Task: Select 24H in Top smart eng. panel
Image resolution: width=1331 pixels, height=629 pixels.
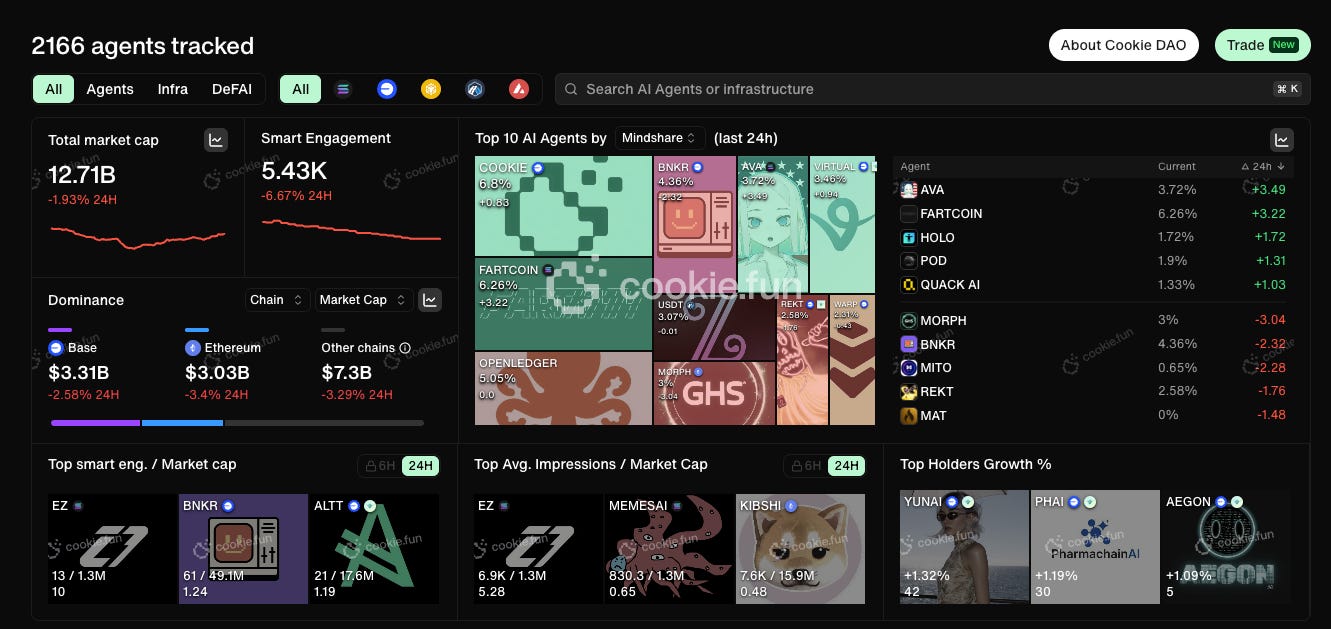Action: click(421, 466)
